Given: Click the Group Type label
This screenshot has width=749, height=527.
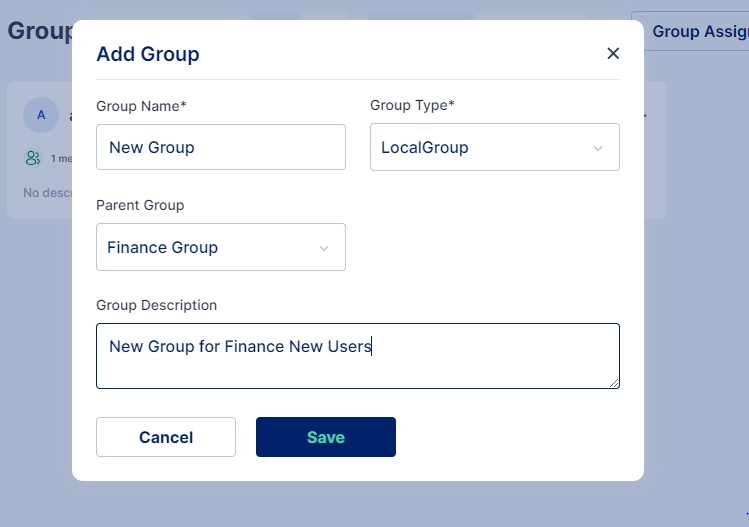Looking at the screenshot, I should tap(412, 105).
